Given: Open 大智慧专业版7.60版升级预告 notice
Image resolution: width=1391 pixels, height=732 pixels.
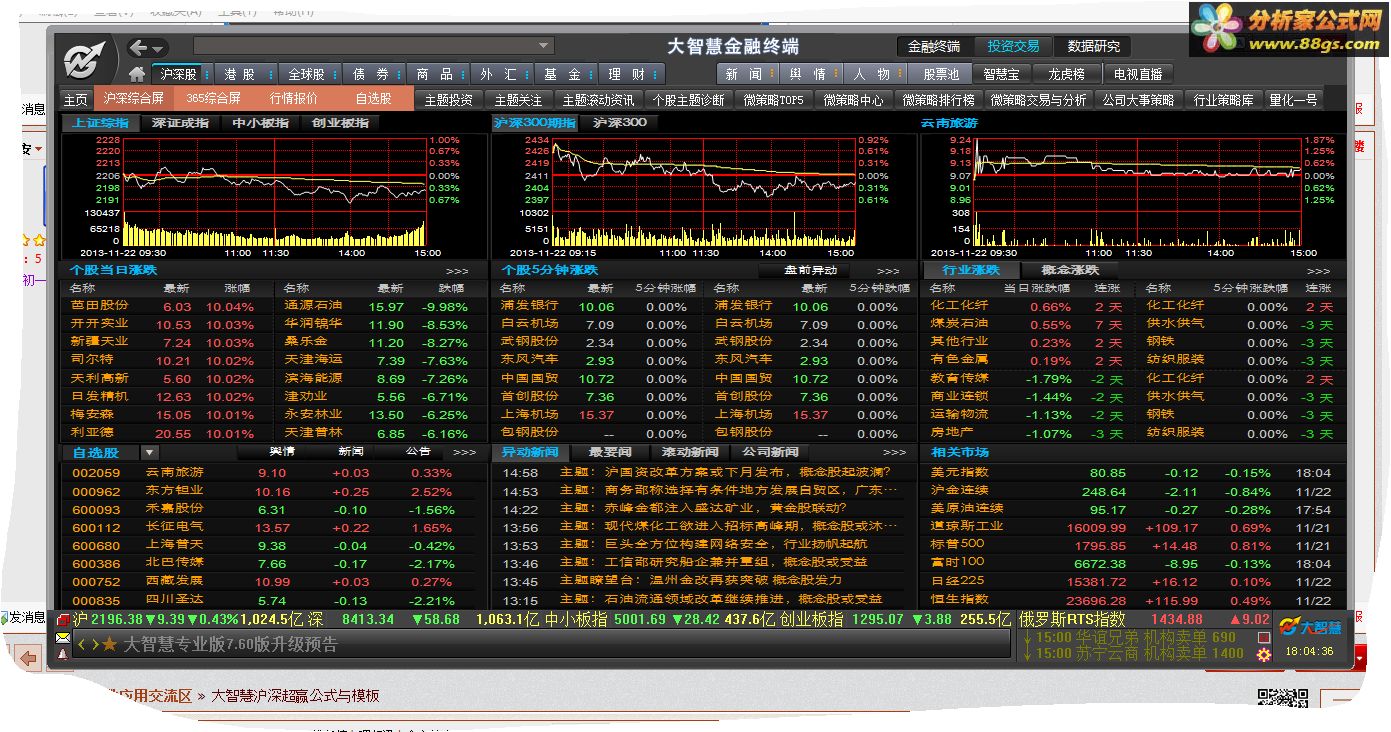Looking at the screenshot, I should point(231,645).
